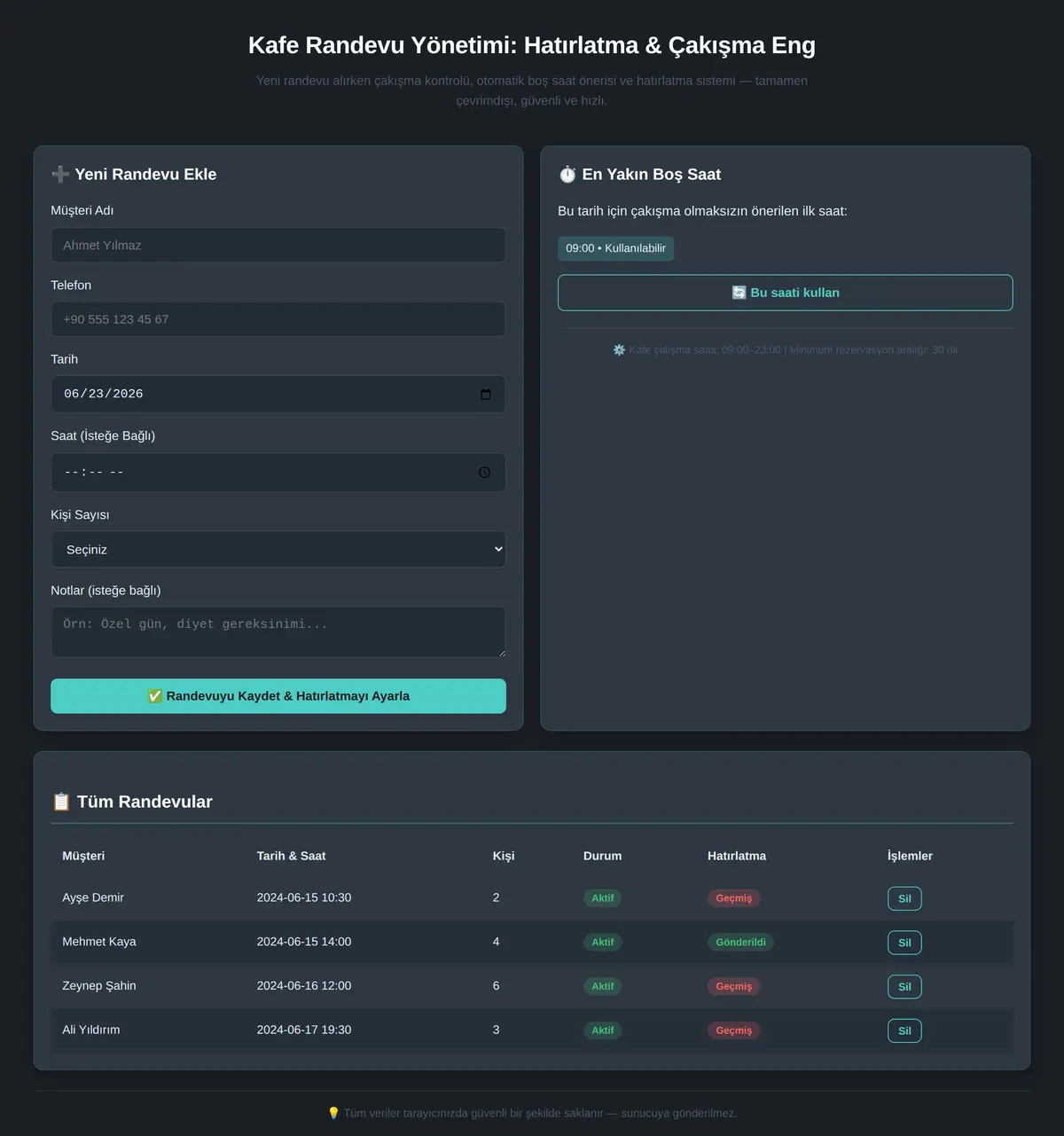Click the Aktif badge in Mehmet Kaya's row
1064x1136 pixels.
point(603,943)
